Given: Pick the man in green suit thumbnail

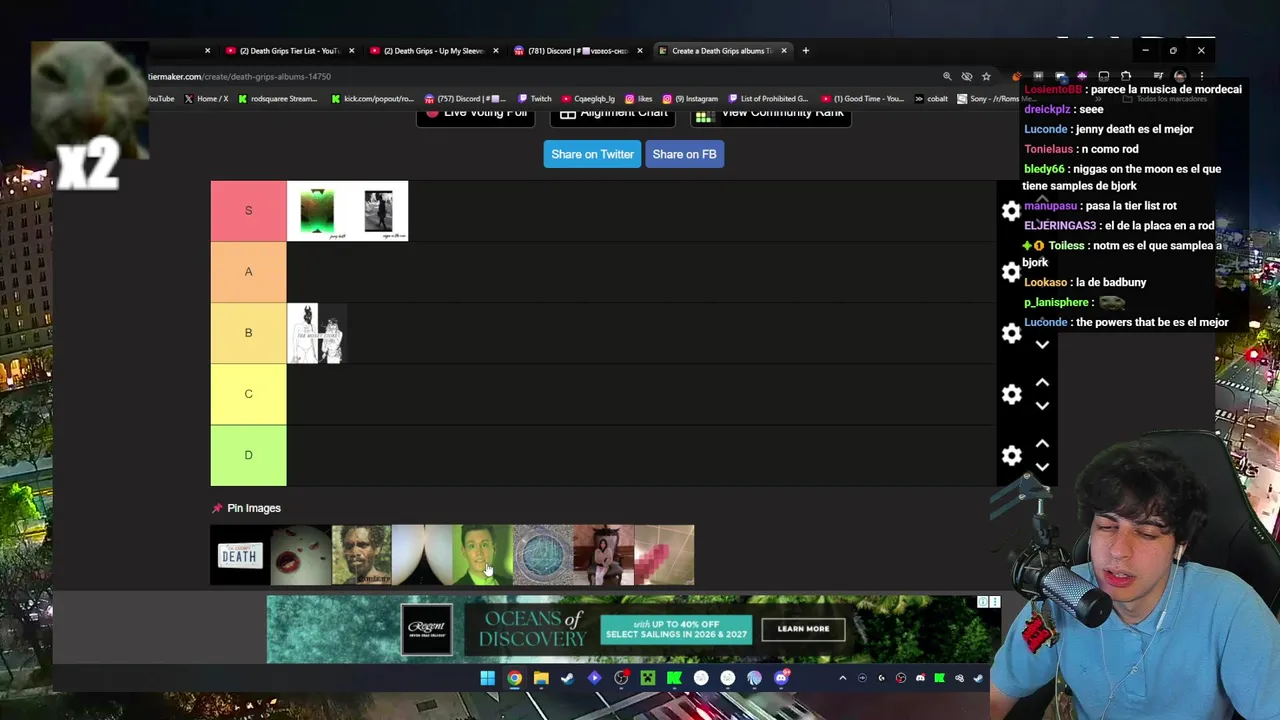Looking at the screenshot, I should (x=482, y=555).
